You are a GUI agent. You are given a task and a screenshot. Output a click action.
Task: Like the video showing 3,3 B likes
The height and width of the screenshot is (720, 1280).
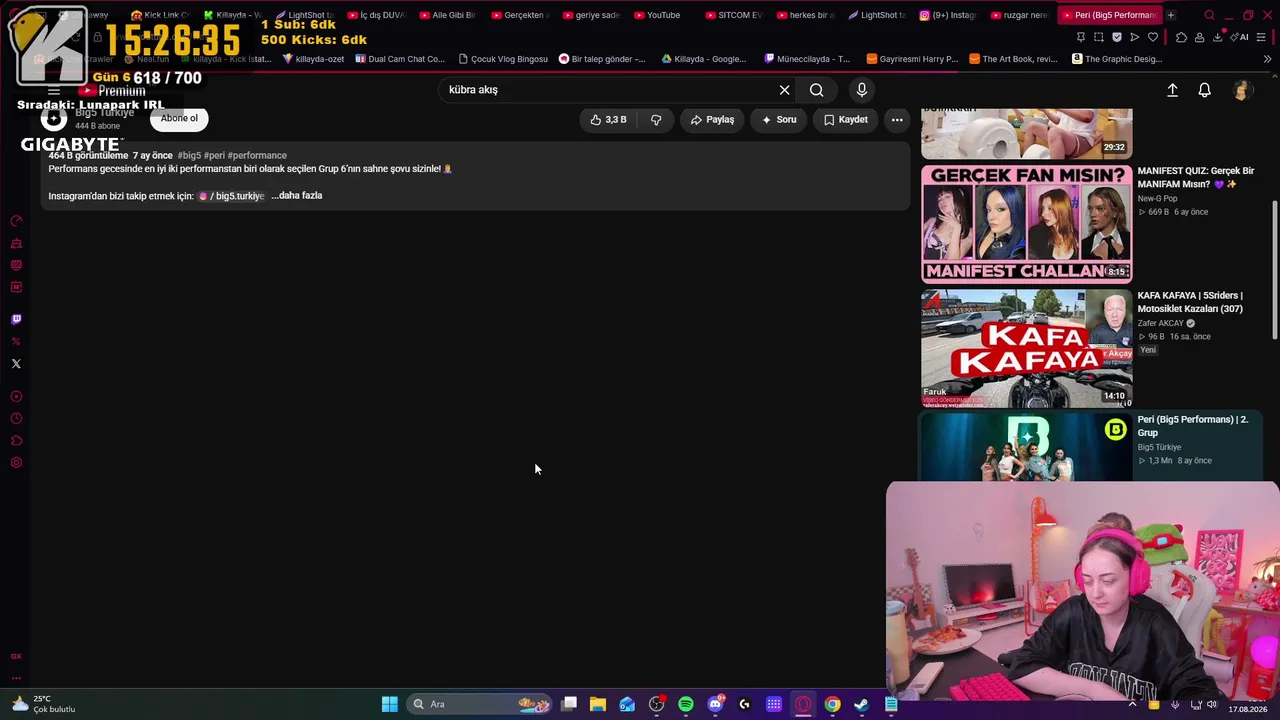(x=608, y=120)
